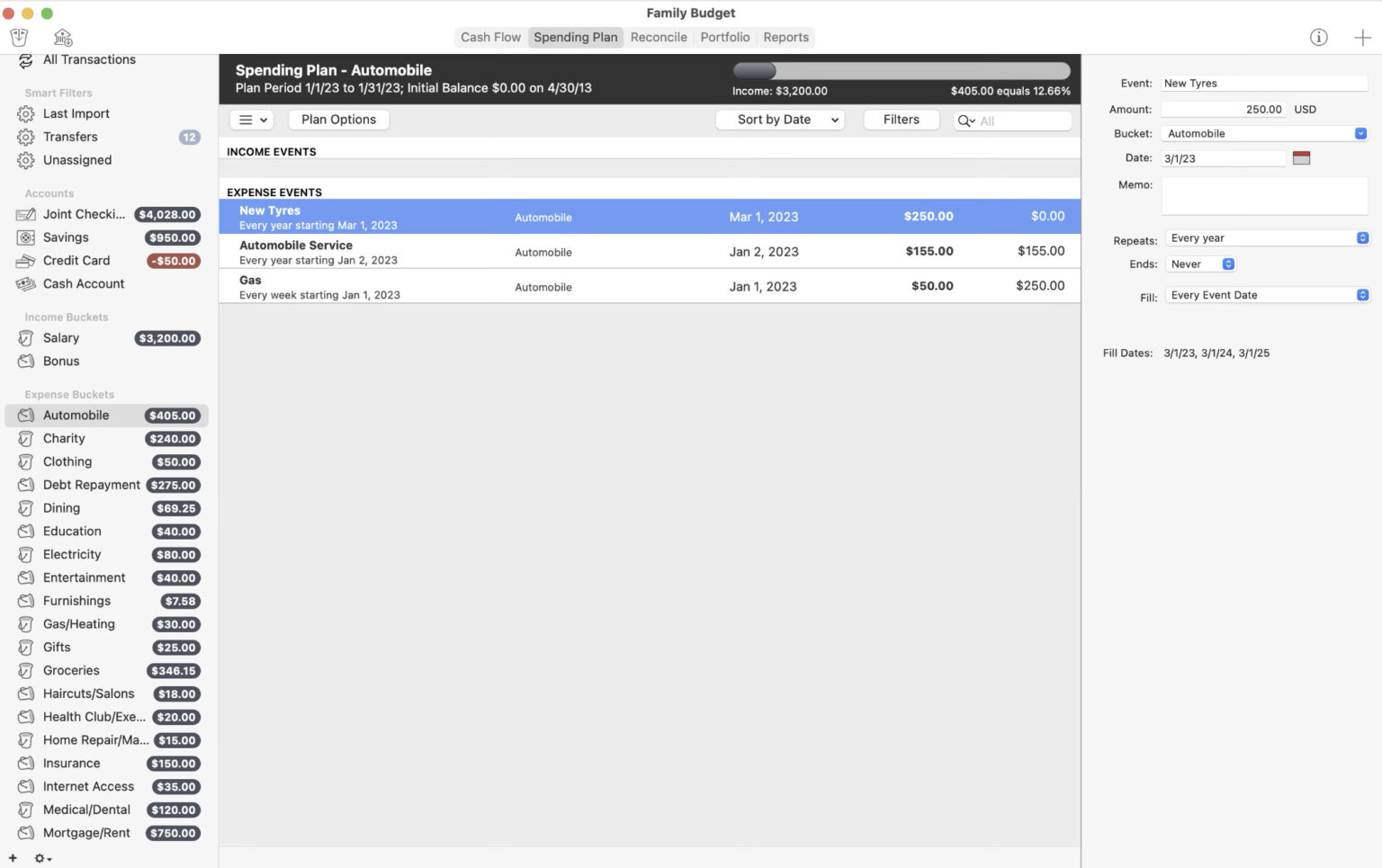Click the Credit Card account icon
1382x868 pixels.
[x=25, y=260]
